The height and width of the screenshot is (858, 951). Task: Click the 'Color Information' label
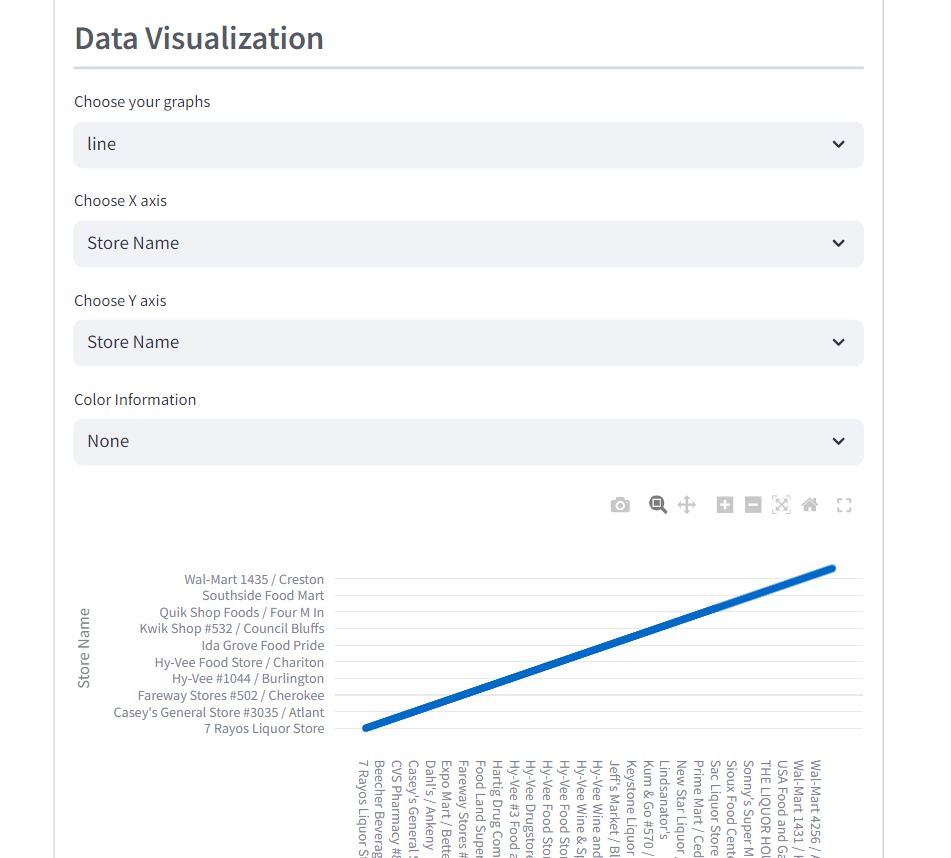pyautogui.click(x=135, y=400)
